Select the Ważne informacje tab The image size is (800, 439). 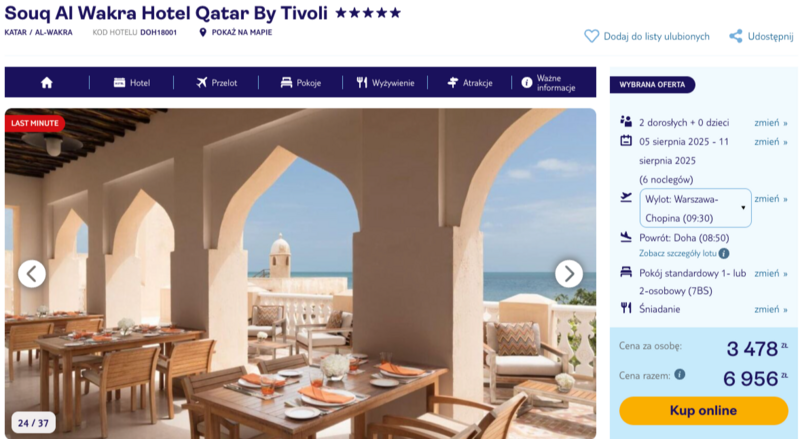click(548, 83)
